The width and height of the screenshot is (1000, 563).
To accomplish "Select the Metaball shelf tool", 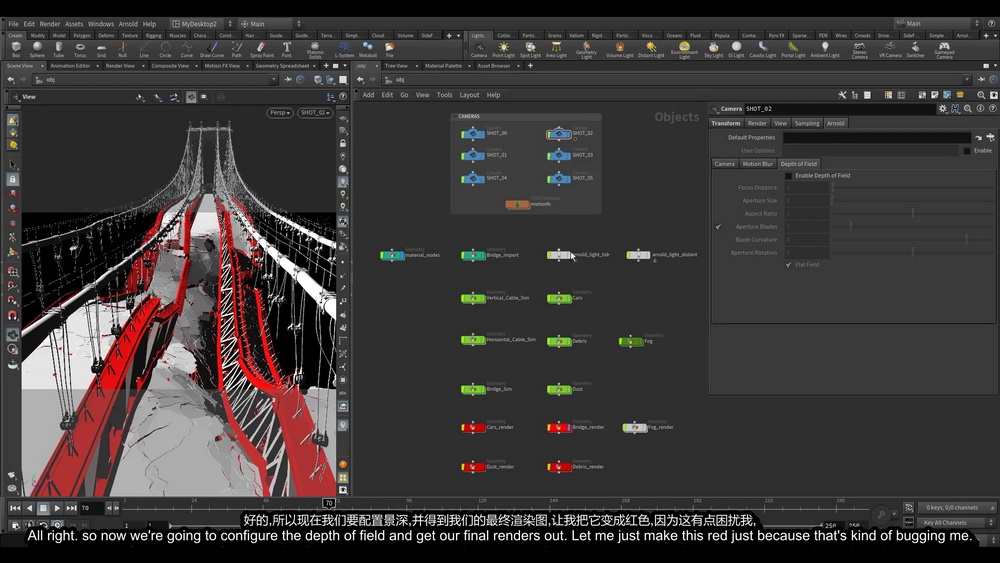I will [x=367, y=50].
